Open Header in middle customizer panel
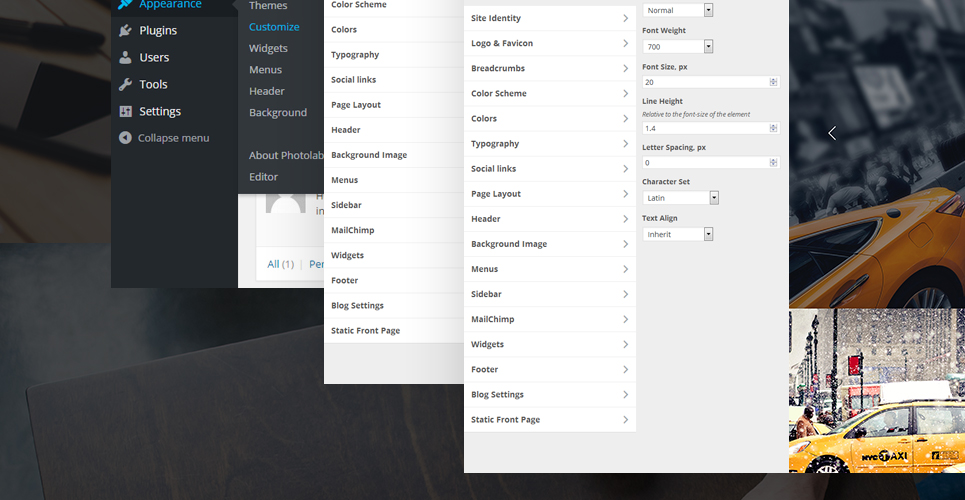The width and height of the screenshot is (965, 500). [394, 130]
